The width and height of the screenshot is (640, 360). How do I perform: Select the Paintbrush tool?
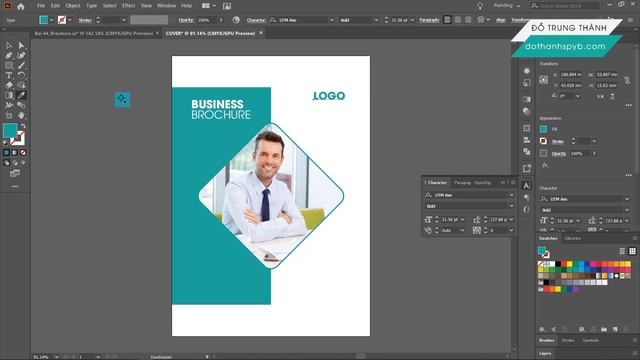click(21, 65)
